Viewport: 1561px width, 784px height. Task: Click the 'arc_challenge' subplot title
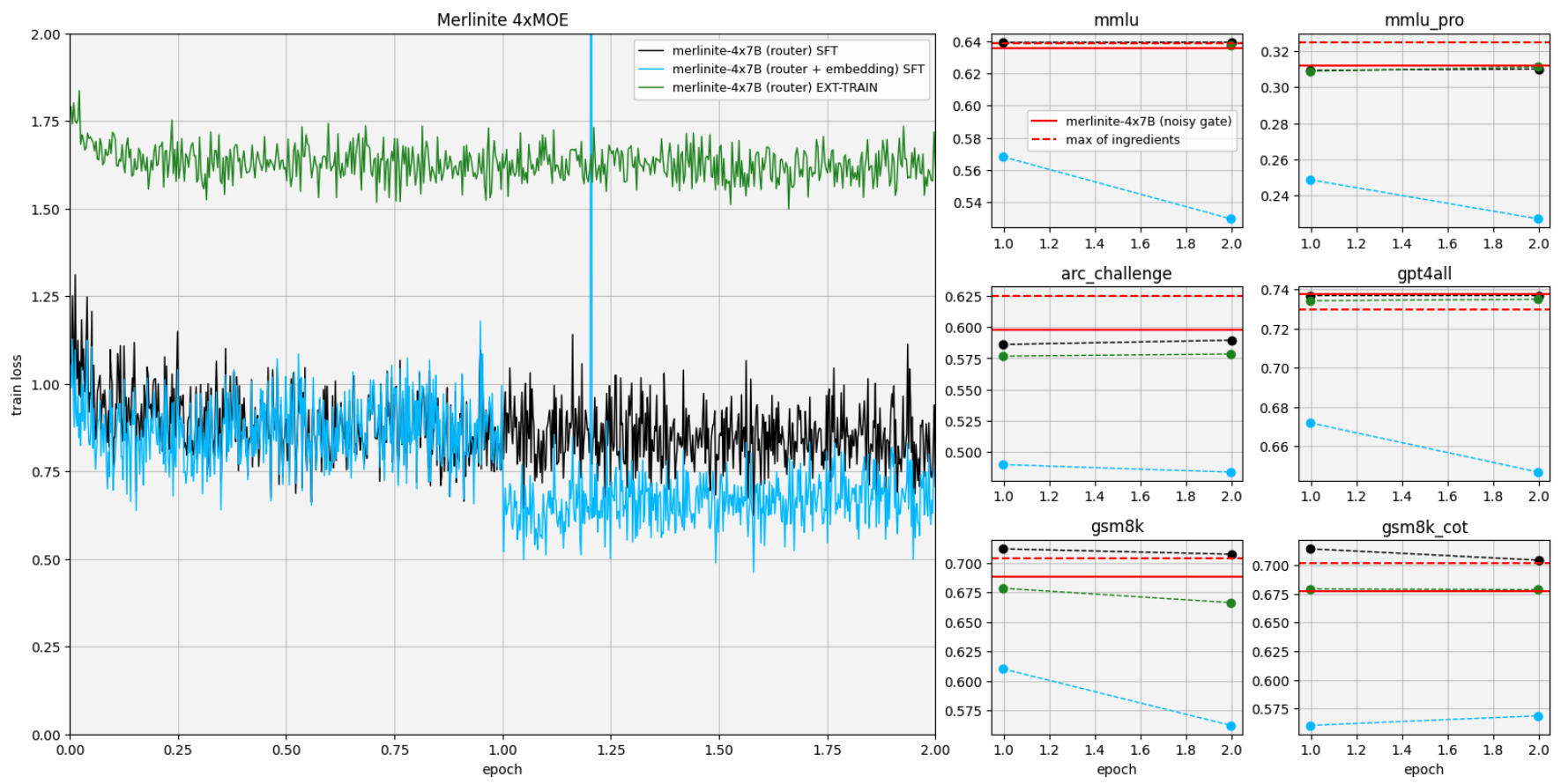tap(1117, 273)
